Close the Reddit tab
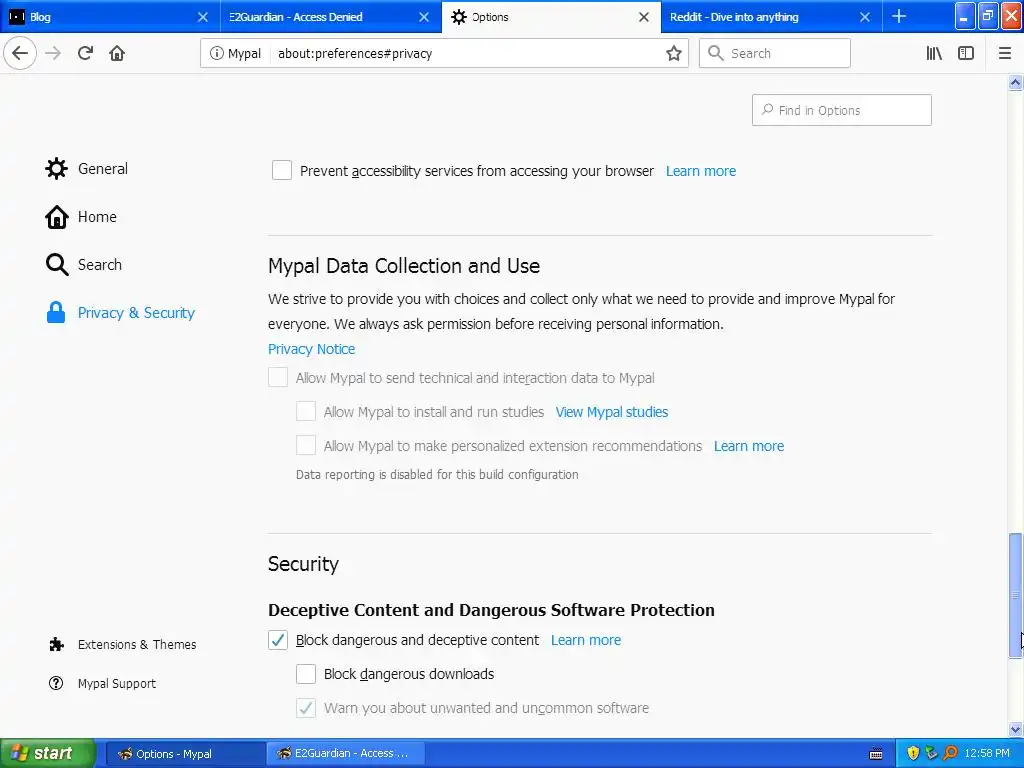1024x768 pixels. (865, 17)
